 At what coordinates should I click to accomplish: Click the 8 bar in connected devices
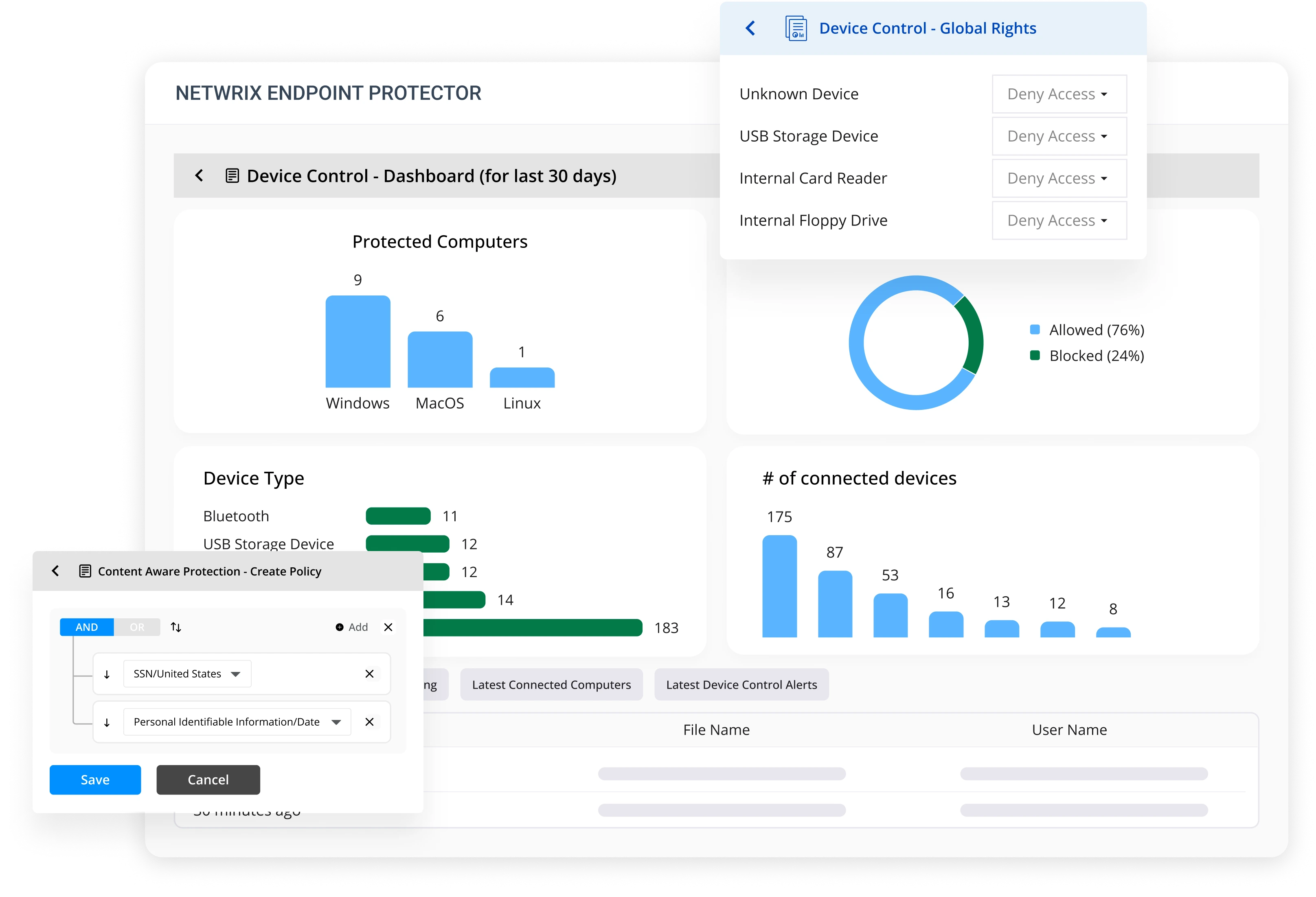(1113, 632)
